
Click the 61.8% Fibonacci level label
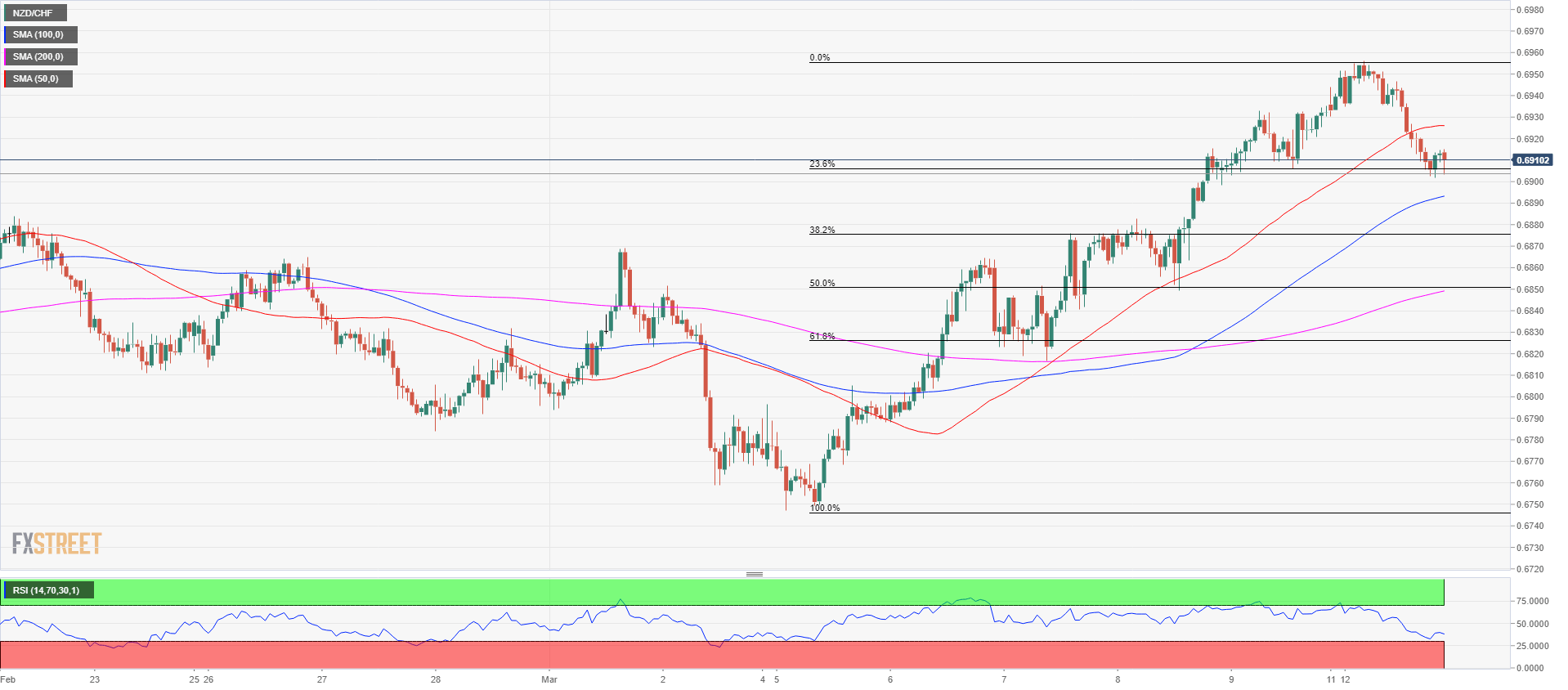[x=822, y=336]
